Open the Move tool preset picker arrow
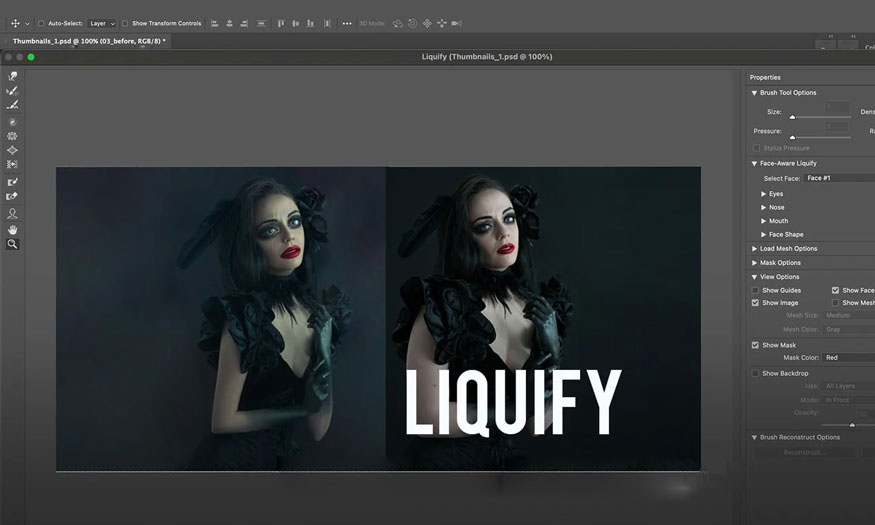This screenshot has height=525, width=875. point(27,24)
